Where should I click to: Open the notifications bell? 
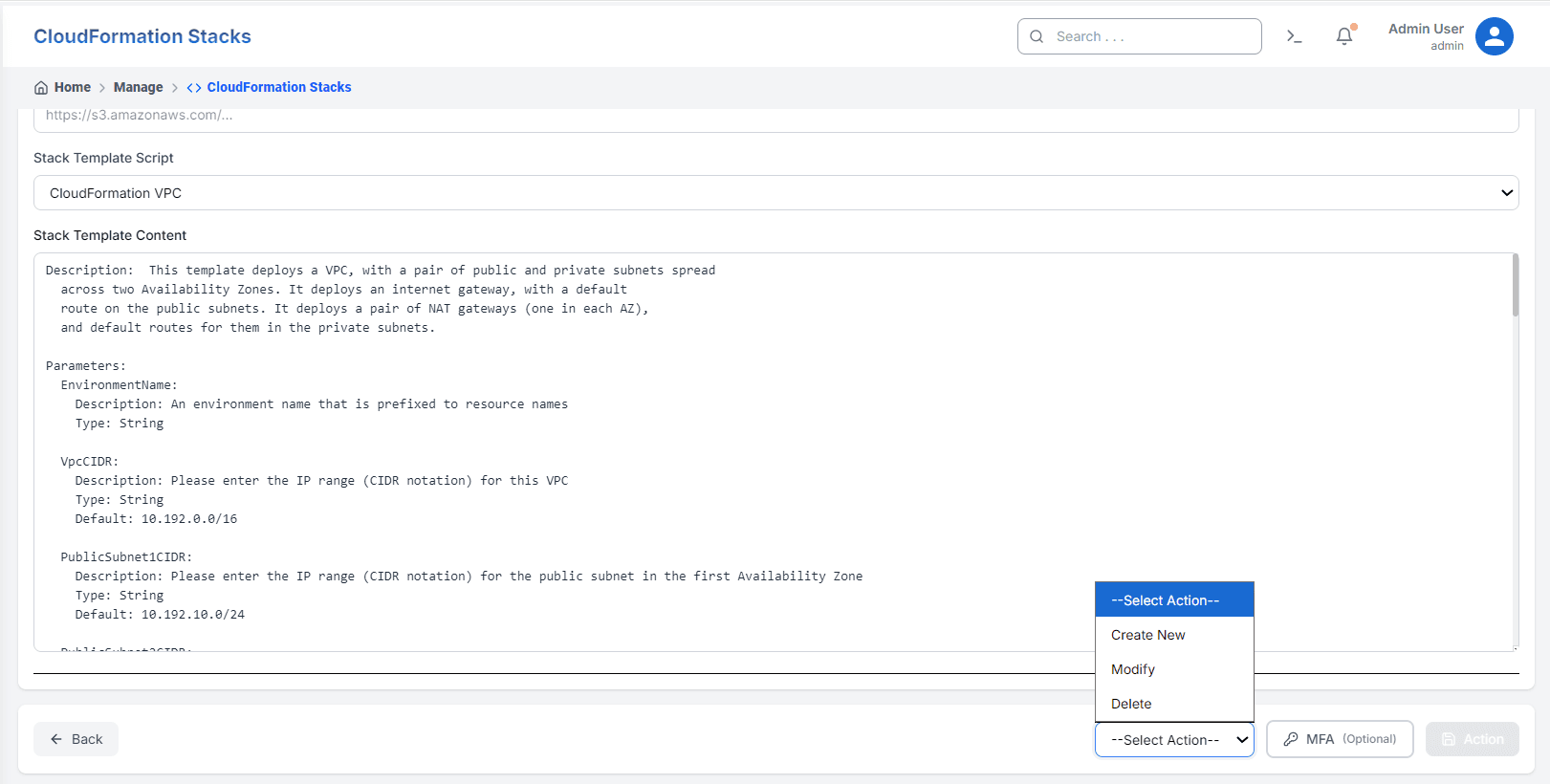coord(1344,36)
